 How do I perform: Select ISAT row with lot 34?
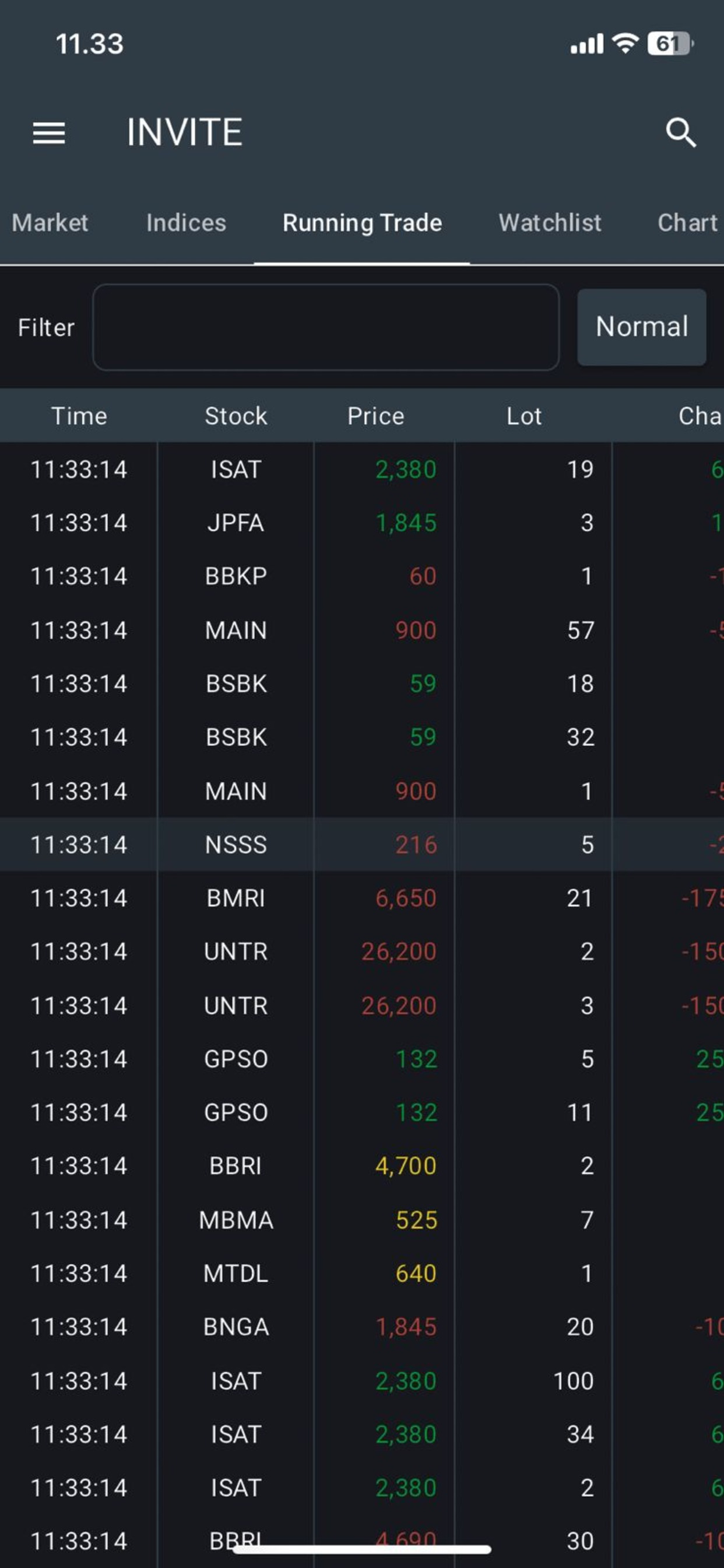pyautogui.click(x=362, y=1434)
